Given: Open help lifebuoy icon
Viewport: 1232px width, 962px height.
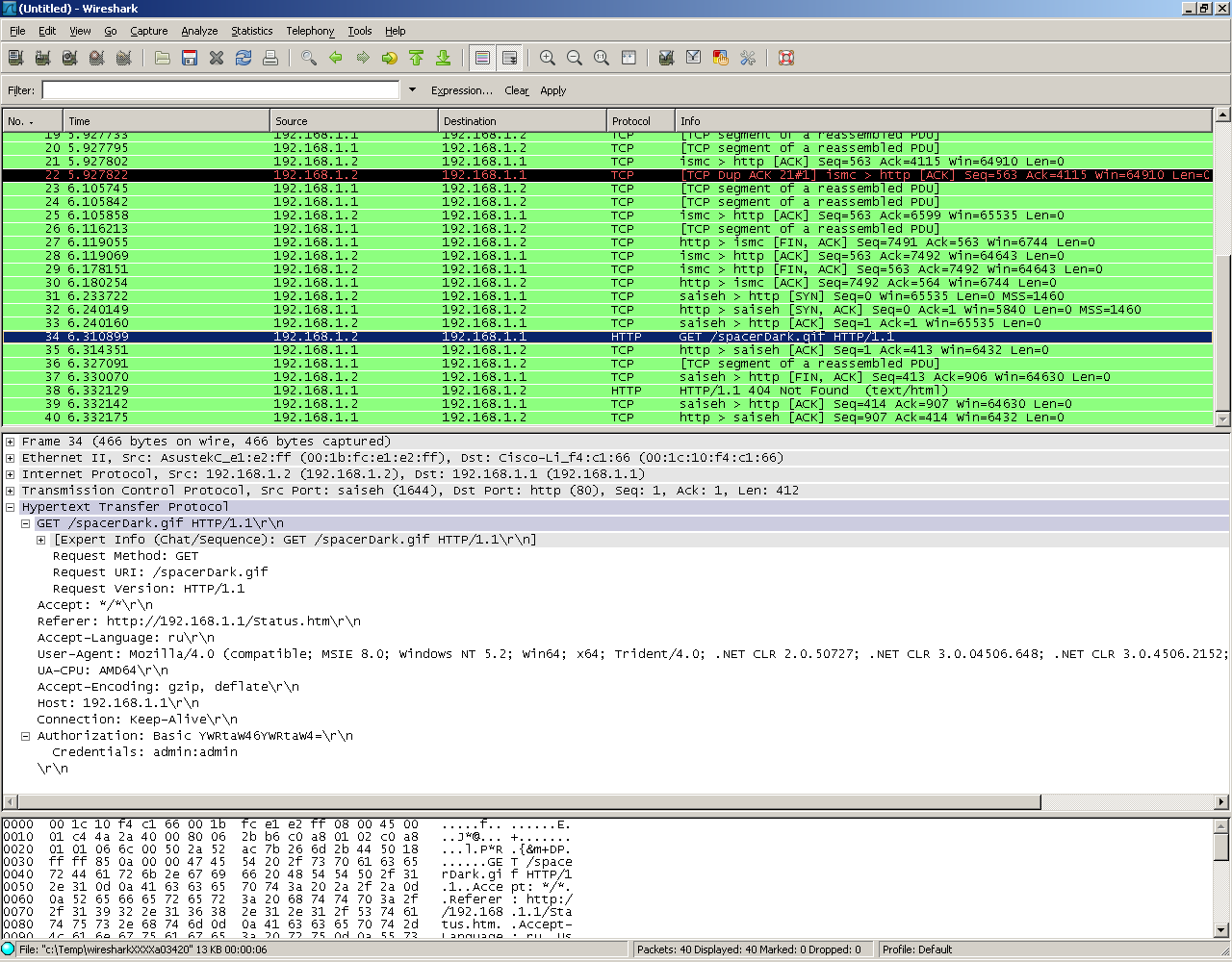Looking at the screenshot, I should [x=786, y=58].
